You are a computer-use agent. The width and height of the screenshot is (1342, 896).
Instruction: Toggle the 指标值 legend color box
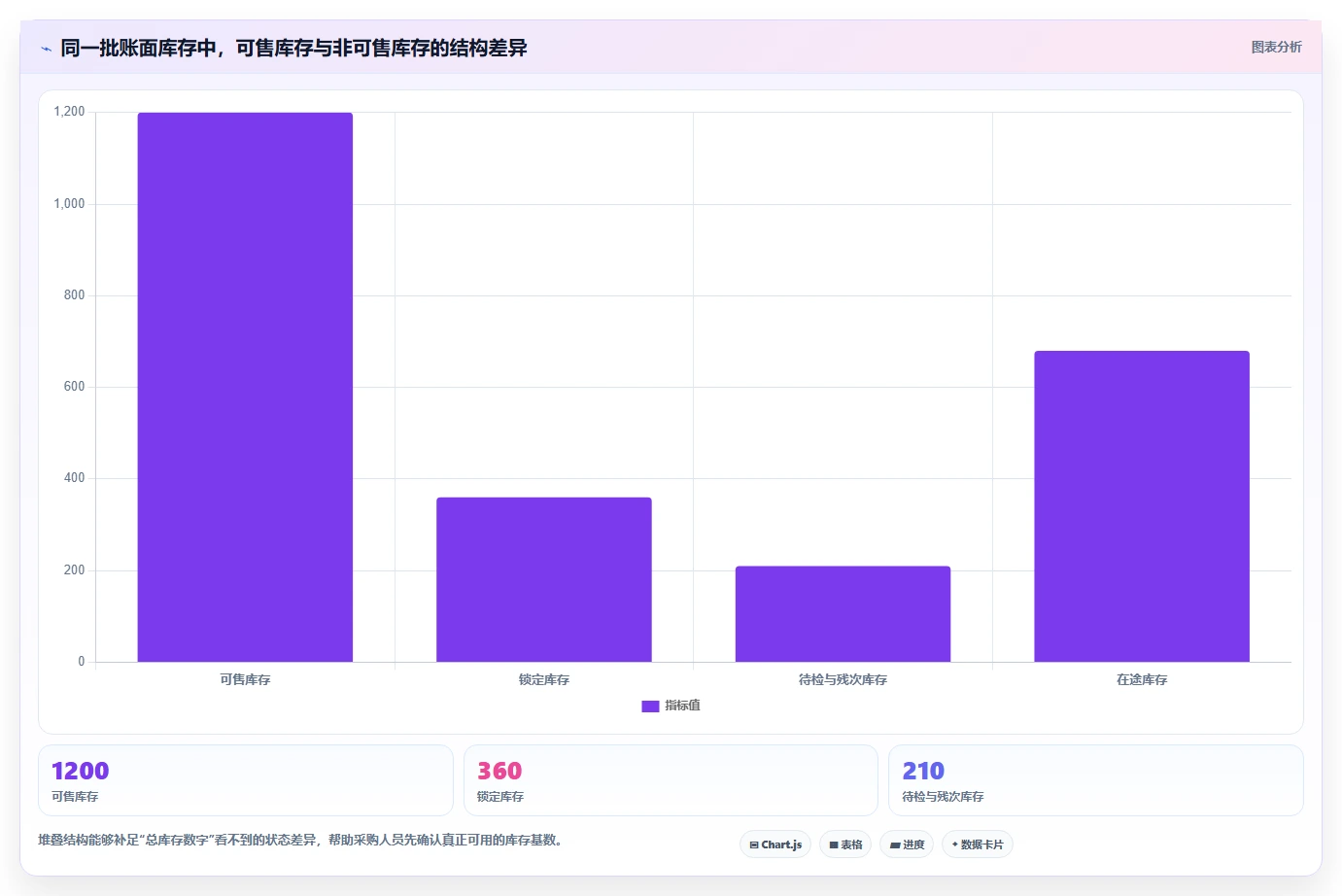click(650, 706)
